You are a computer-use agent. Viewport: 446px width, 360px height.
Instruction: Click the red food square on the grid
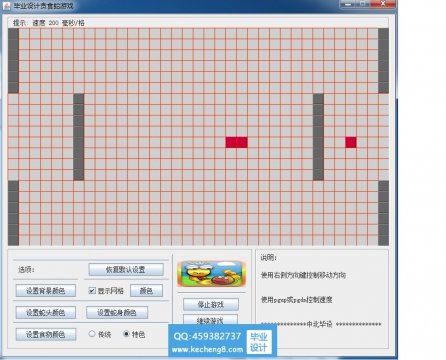[x=351, y=142]
